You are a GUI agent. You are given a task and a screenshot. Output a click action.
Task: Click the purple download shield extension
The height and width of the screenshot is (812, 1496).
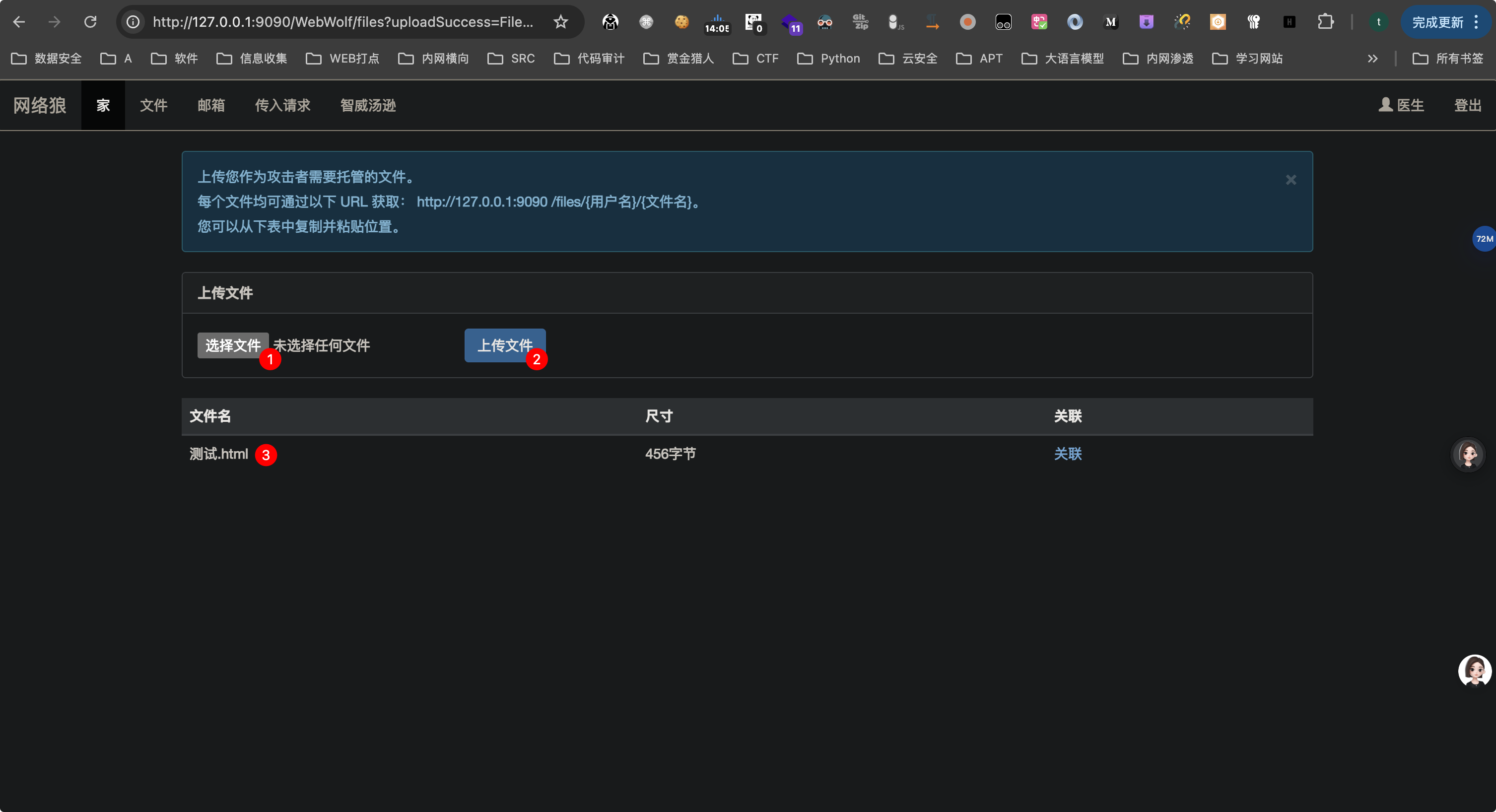[1147, 22]
